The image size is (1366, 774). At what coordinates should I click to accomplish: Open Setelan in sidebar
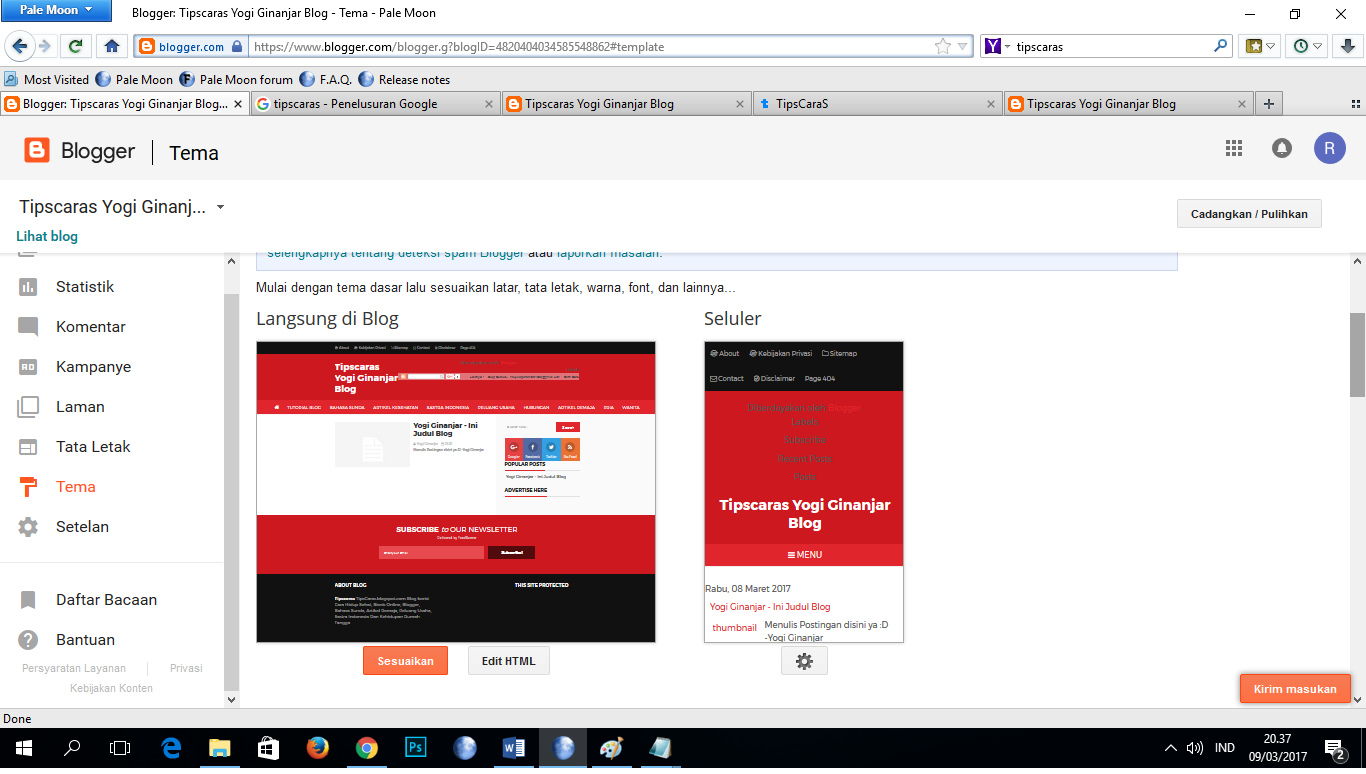82,527
